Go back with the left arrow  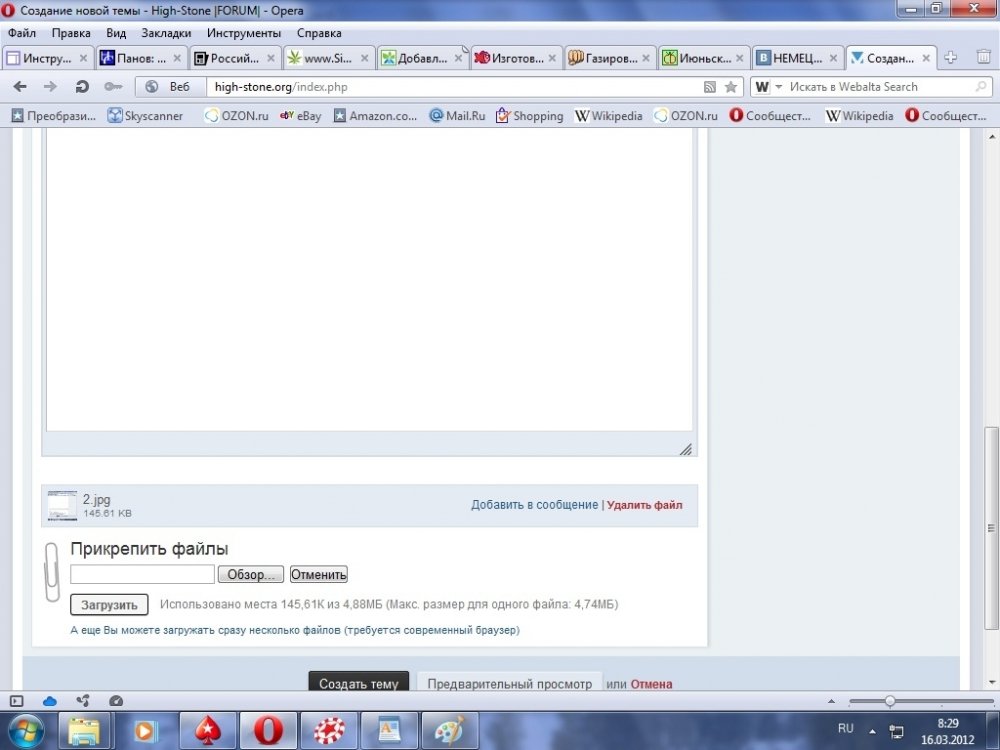pos(20,87)
